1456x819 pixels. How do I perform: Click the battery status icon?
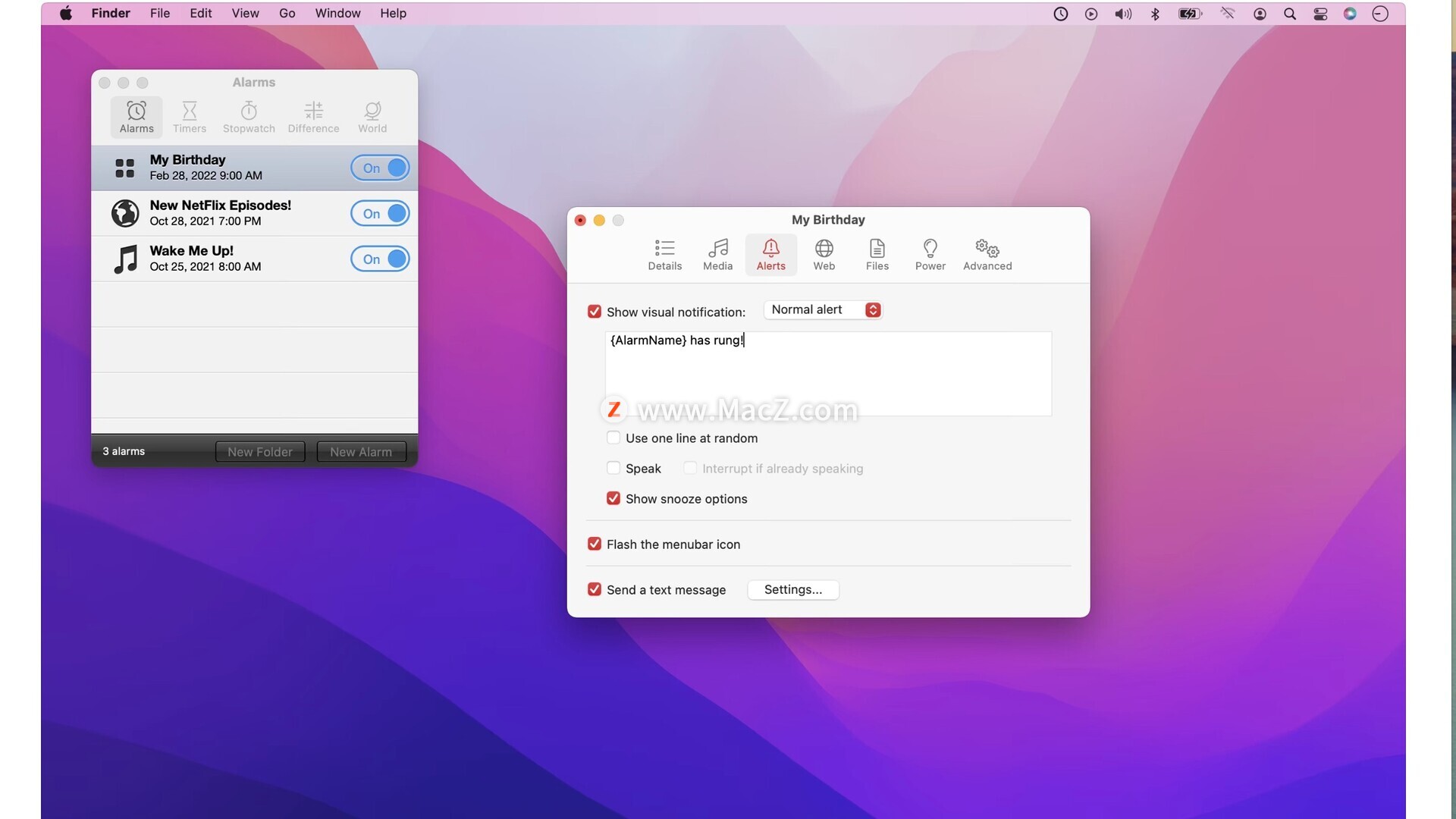pyautogui.click(x=1190, y=14)
